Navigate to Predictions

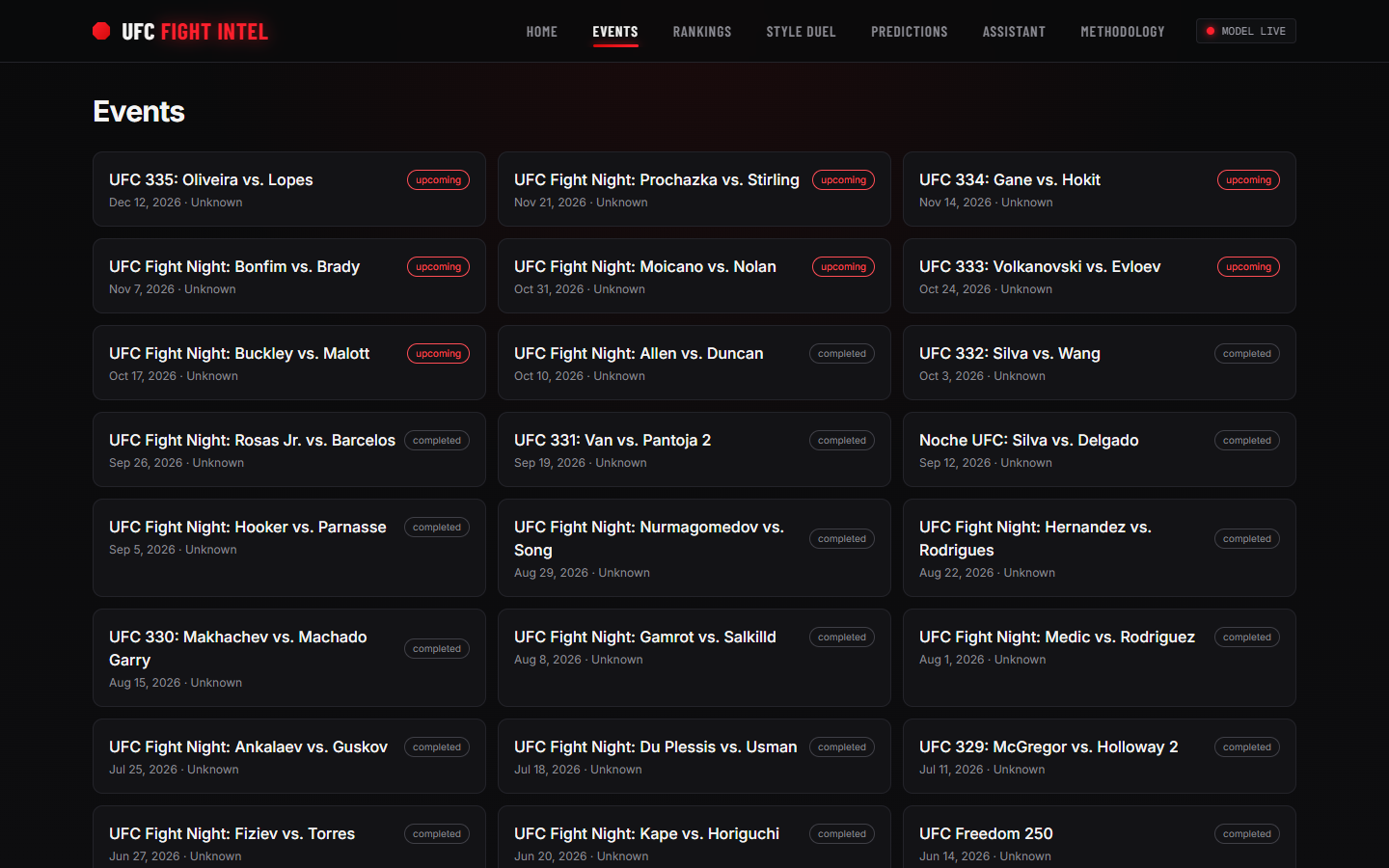910,32
